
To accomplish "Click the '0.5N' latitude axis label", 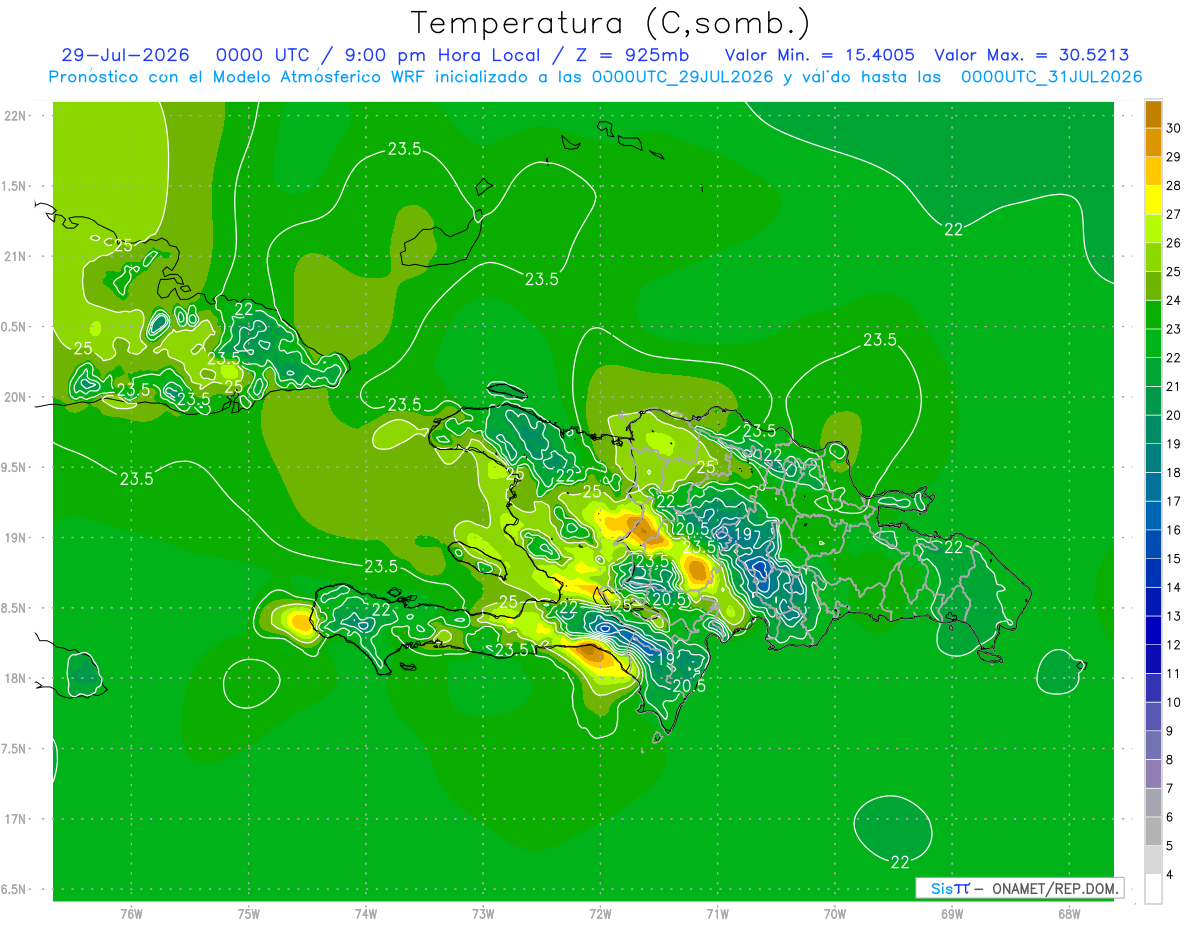I will (15, 327).
